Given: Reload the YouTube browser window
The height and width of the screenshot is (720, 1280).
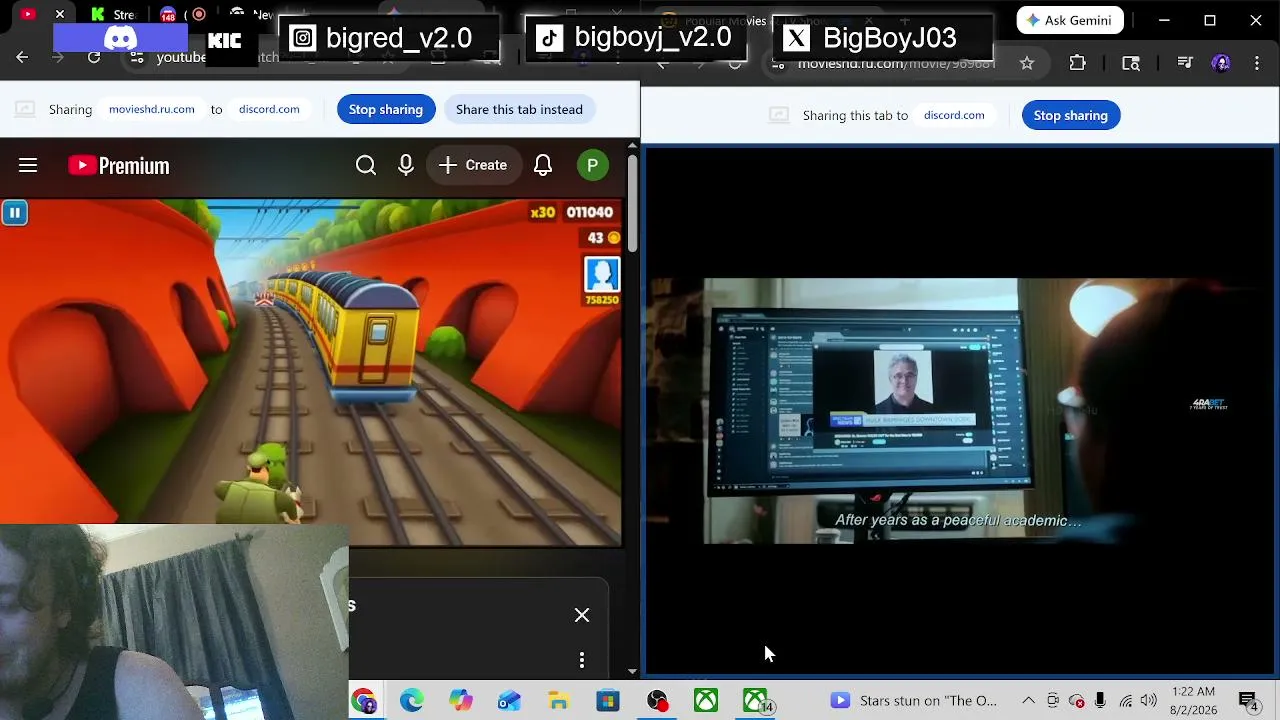Looking at the screenshot, I should tap(94, 57).
